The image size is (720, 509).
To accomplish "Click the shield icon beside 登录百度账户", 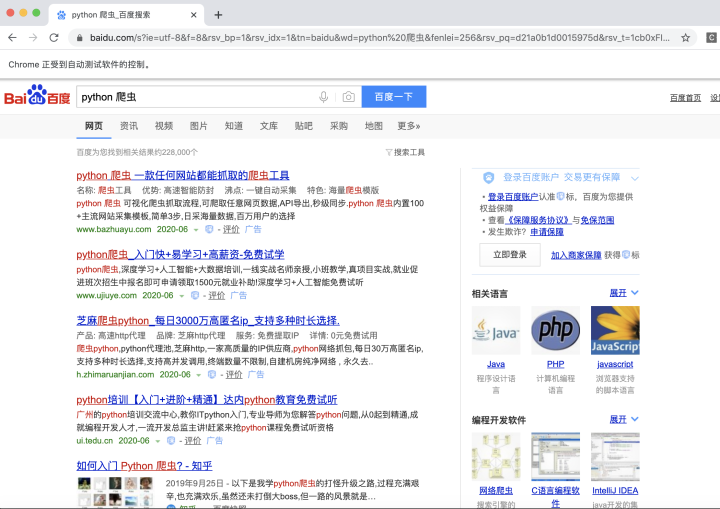I will [x=489, y=177].
